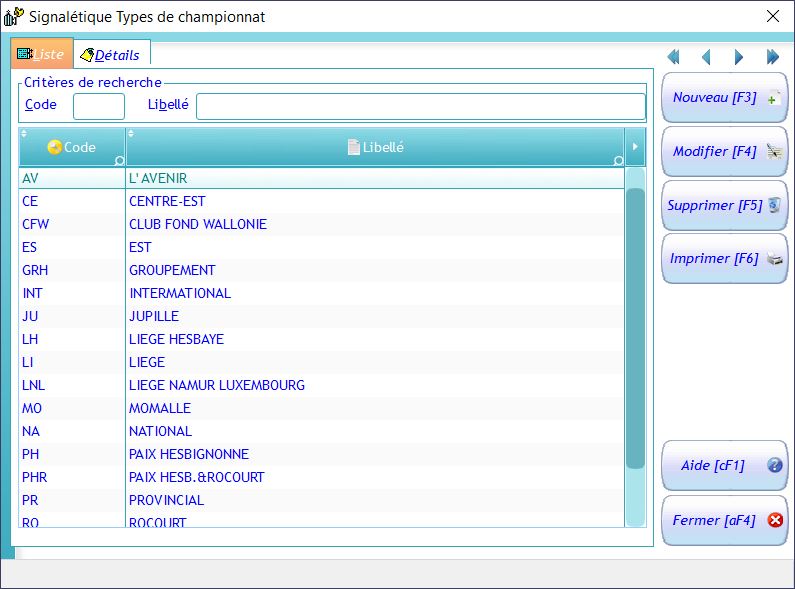Close the form with Fermer [aF4]

(x=725, y=520)
